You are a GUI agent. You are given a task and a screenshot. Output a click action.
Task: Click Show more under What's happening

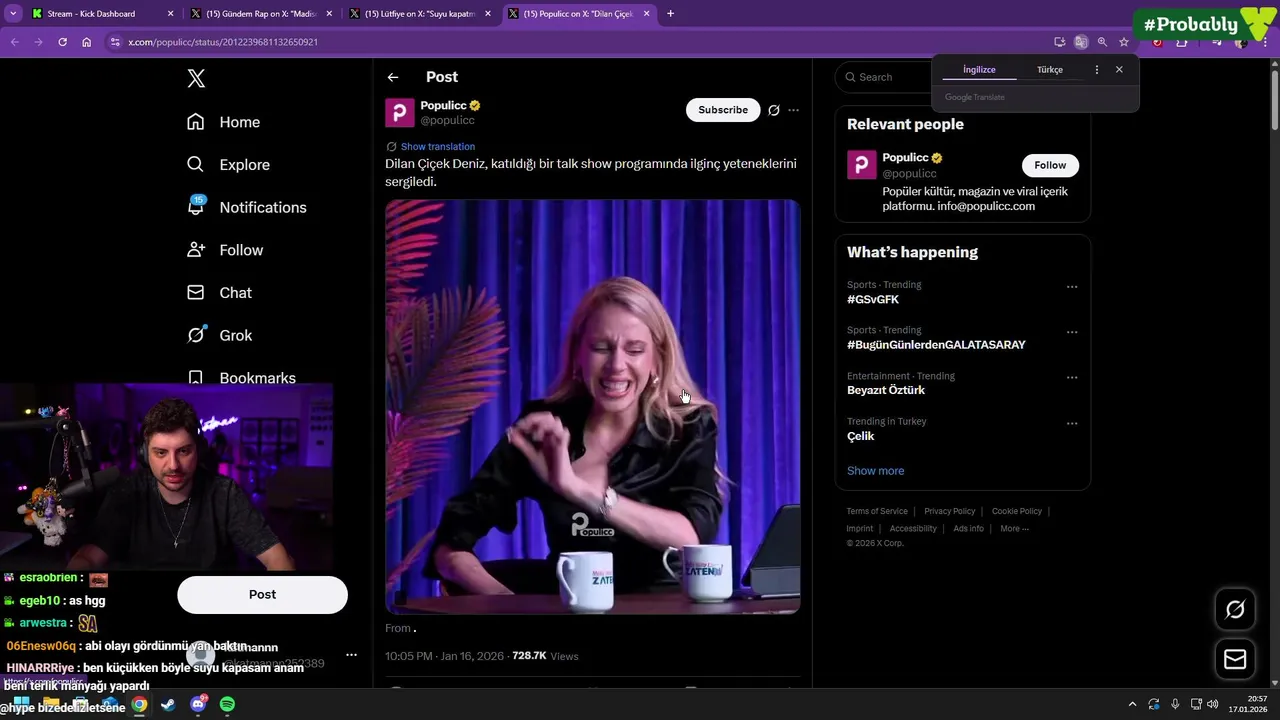pos(875,471)
